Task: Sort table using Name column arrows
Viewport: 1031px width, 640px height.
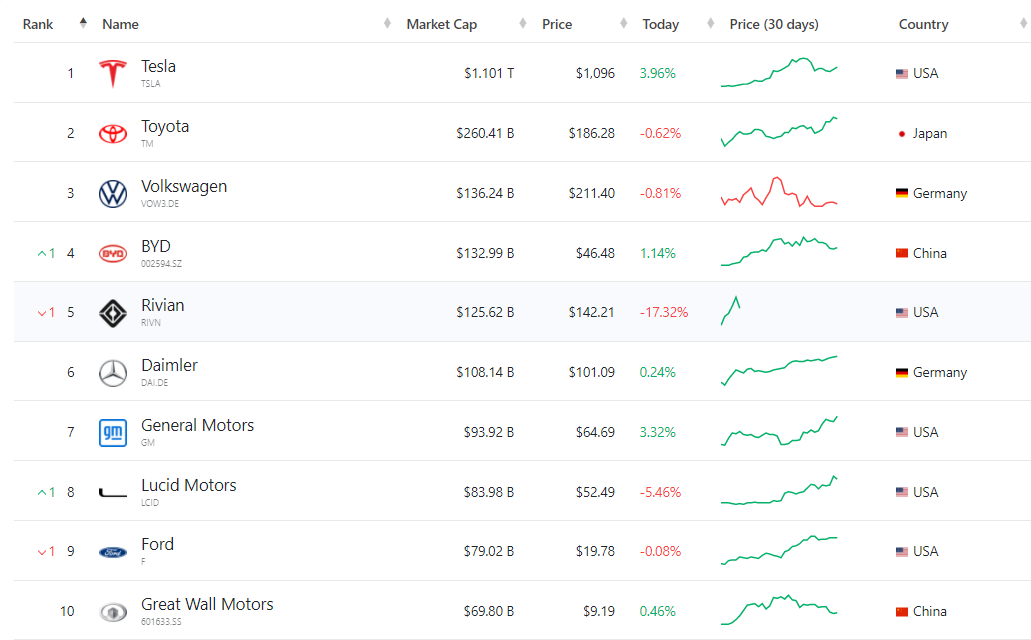Action: tap(387, 24)
